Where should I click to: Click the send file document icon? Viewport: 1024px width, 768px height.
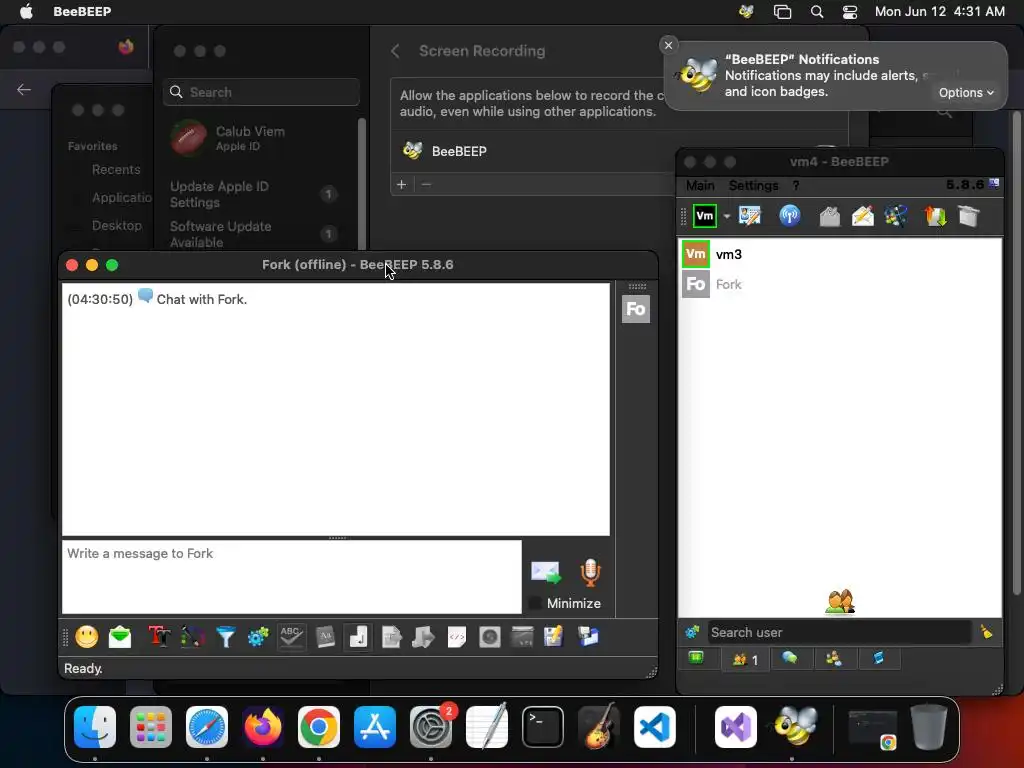(x=391, y=636)
